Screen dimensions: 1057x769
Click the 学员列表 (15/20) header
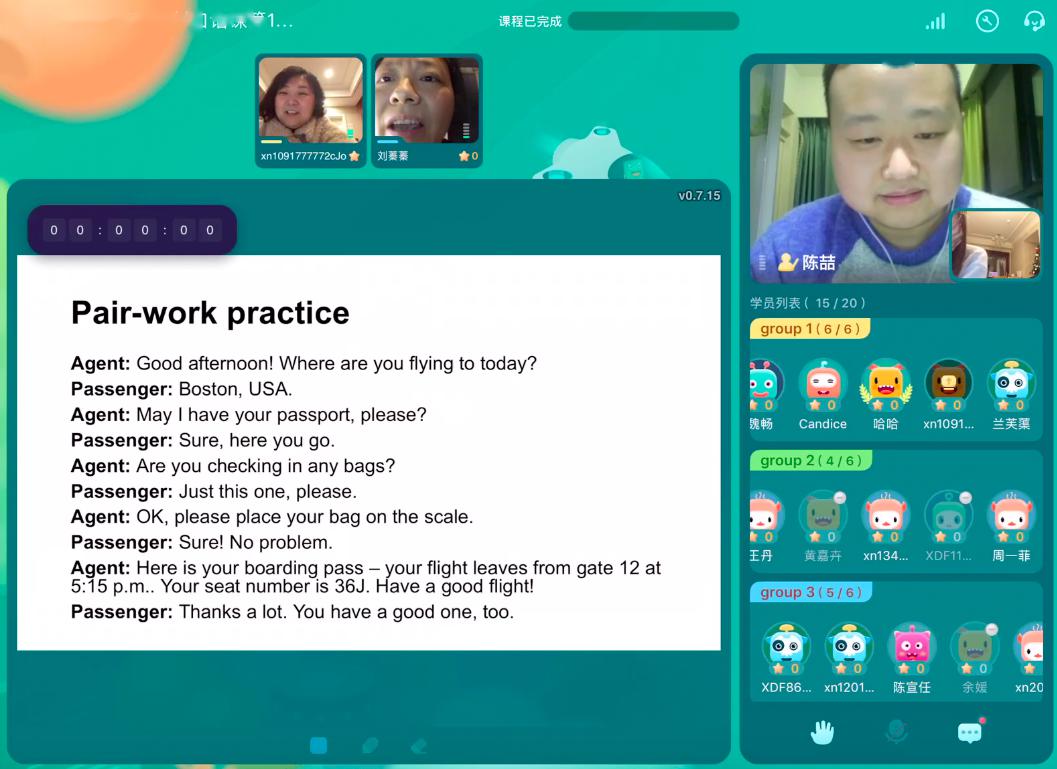point(808,303)
